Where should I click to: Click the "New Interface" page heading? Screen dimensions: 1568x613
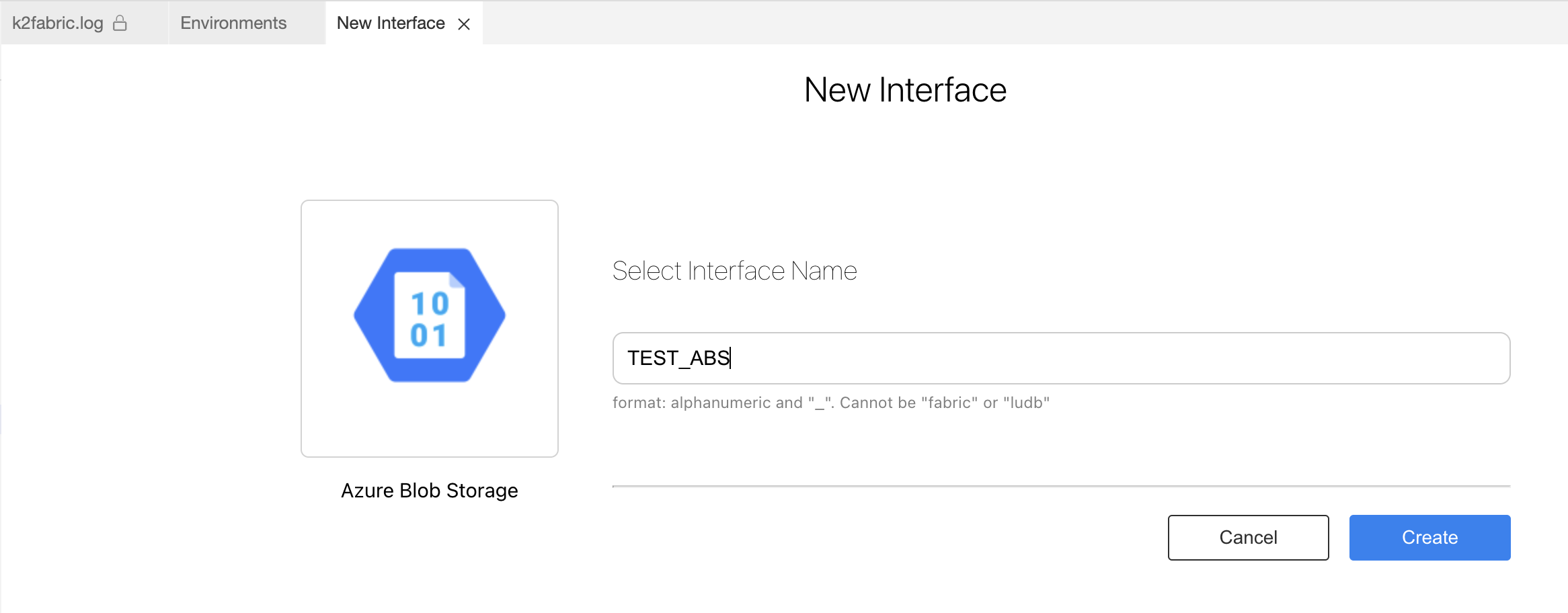pos(905,90)
